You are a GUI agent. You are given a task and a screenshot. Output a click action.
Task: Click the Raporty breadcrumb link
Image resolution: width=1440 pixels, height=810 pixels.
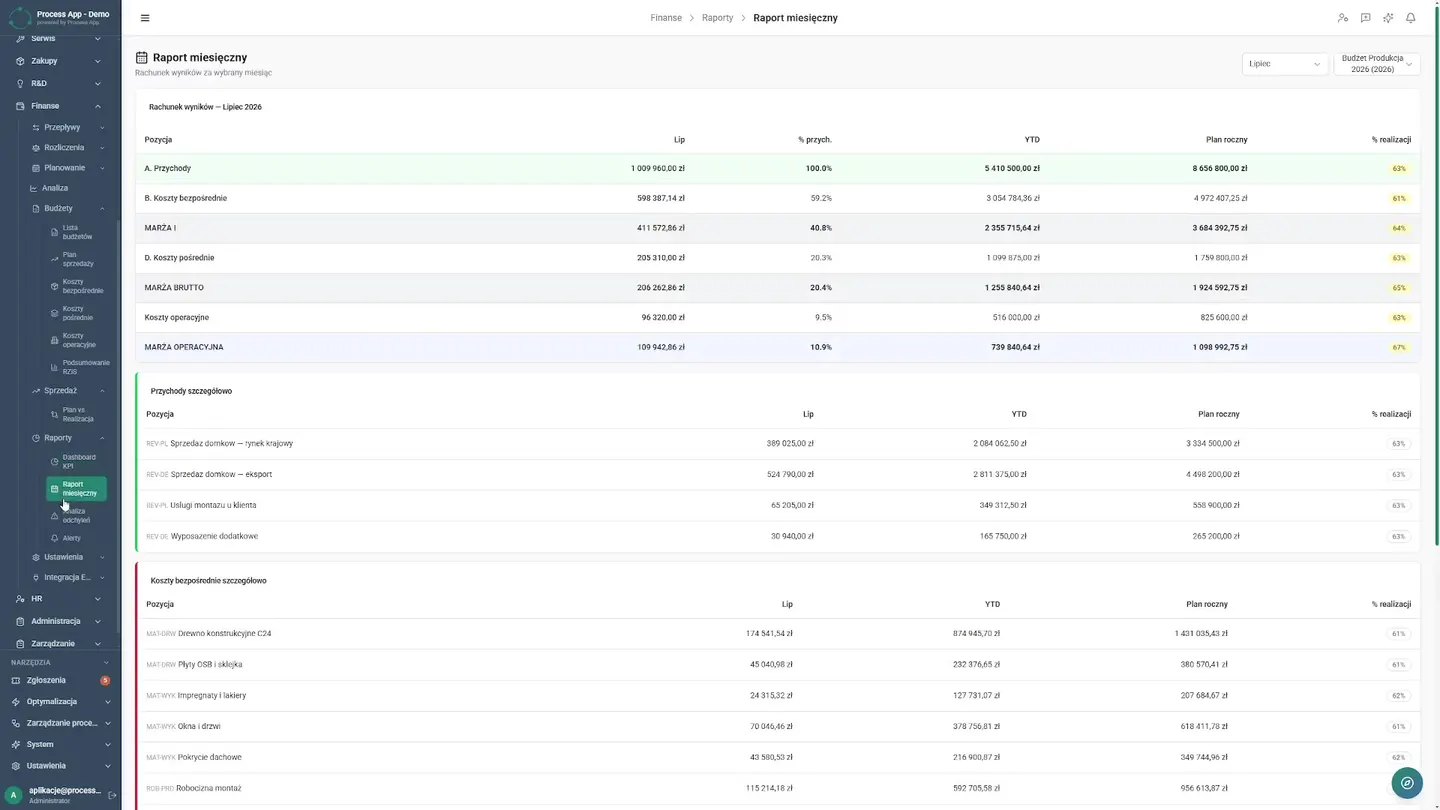coord(717,18)
